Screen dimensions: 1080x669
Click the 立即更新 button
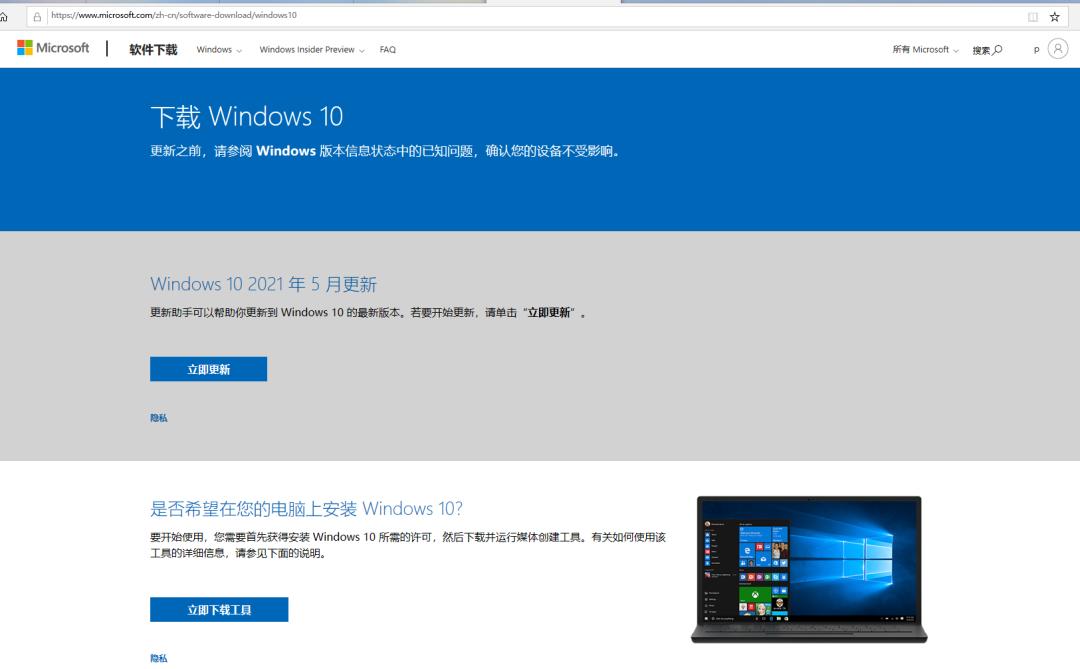(x=208, y=369)
